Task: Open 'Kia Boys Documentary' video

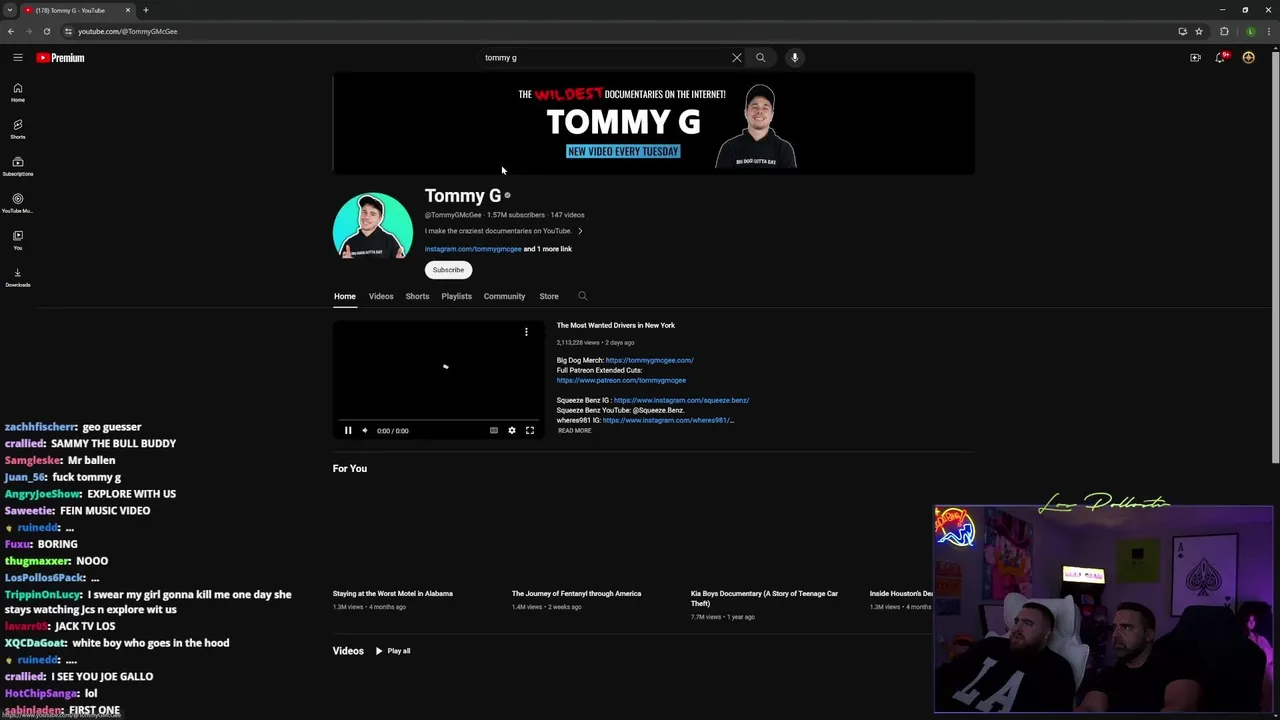Action: point(764,598)
